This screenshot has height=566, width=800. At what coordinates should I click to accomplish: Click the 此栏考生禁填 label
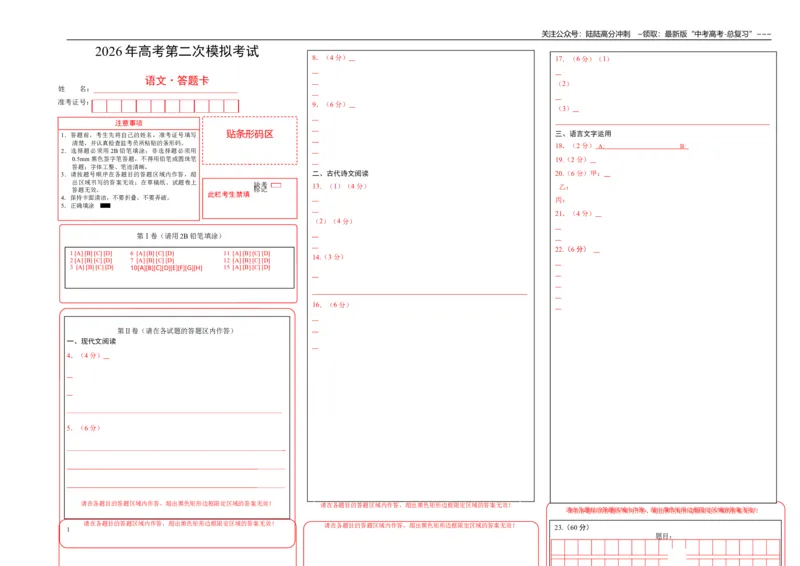[229, 194]
